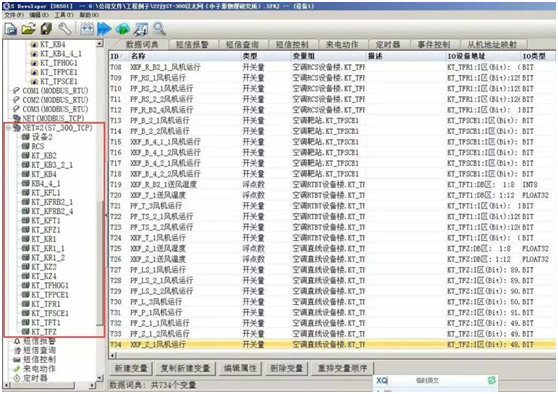Open the 文件(F) menu
Screen dimensions: 558x394
[14, 15]
